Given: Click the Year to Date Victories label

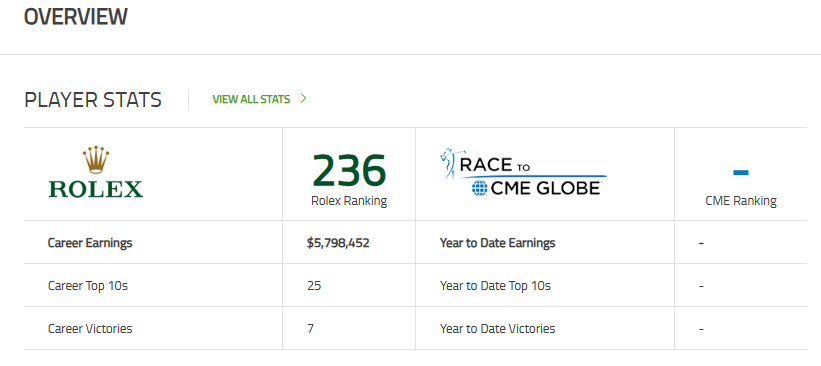Looking at the screenshot, I should (497, 329).
